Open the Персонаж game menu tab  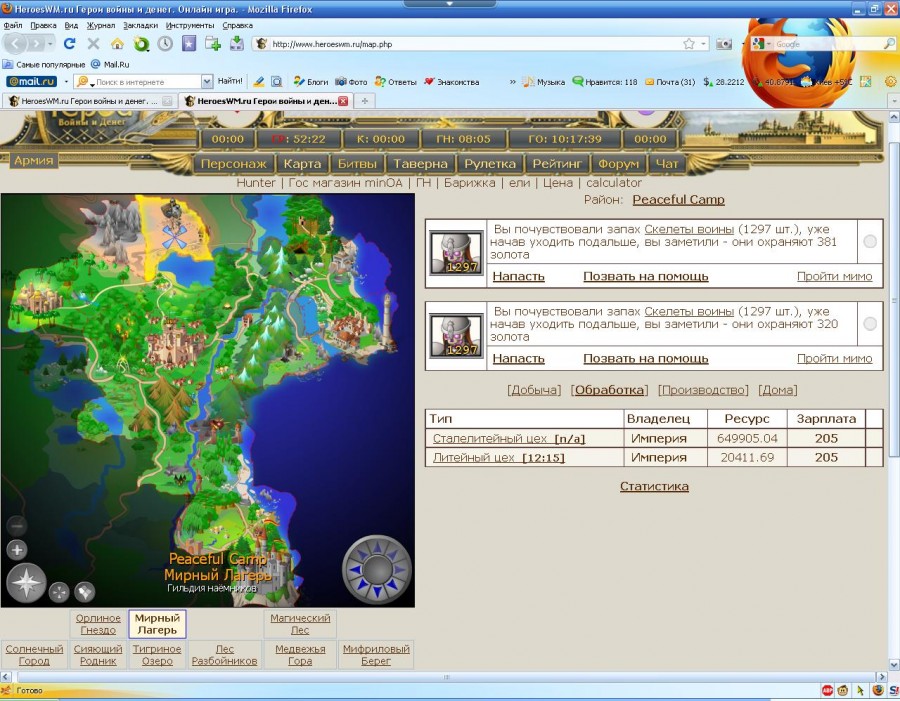coord(234,164)
